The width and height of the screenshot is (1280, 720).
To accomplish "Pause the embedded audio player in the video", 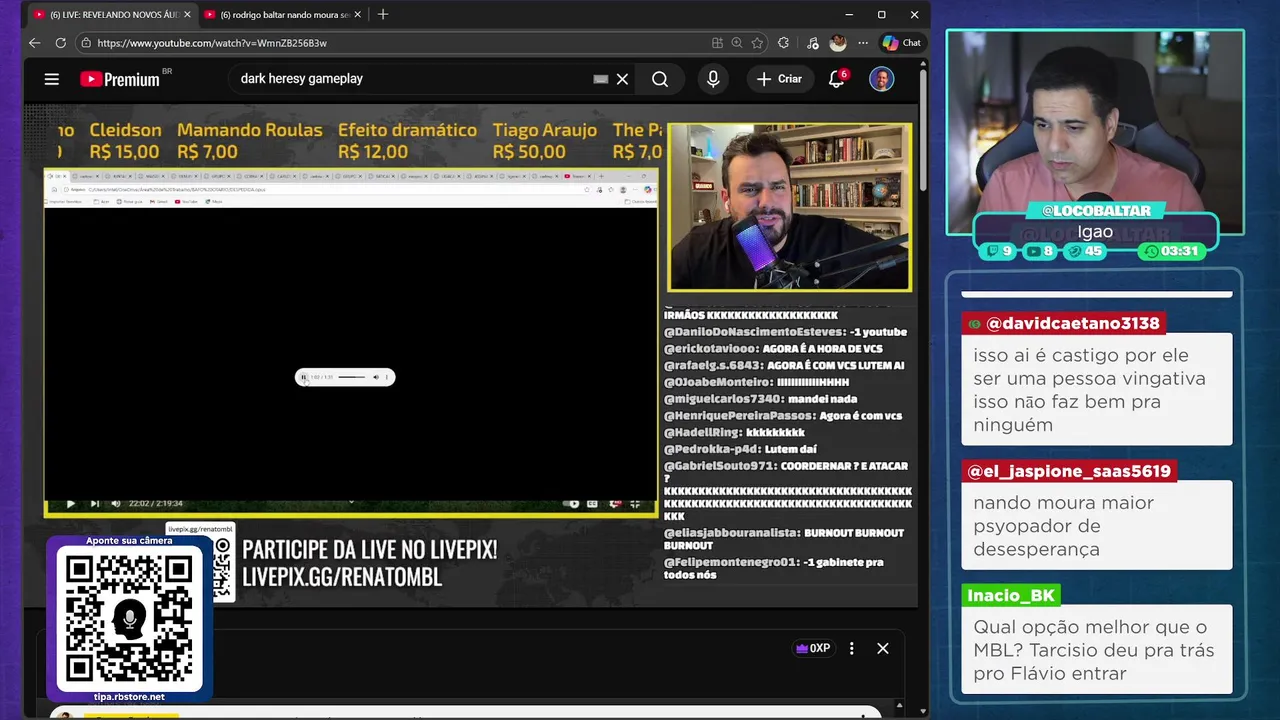I will click(304, 377).
